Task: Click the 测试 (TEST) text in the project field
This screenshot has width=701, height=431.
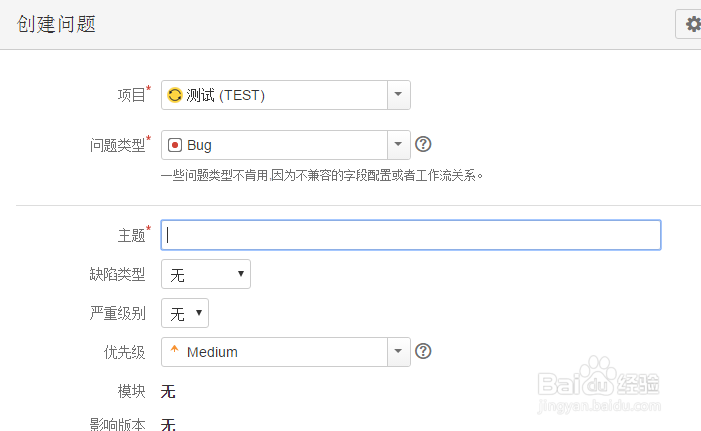Action: tap(226, 95)
